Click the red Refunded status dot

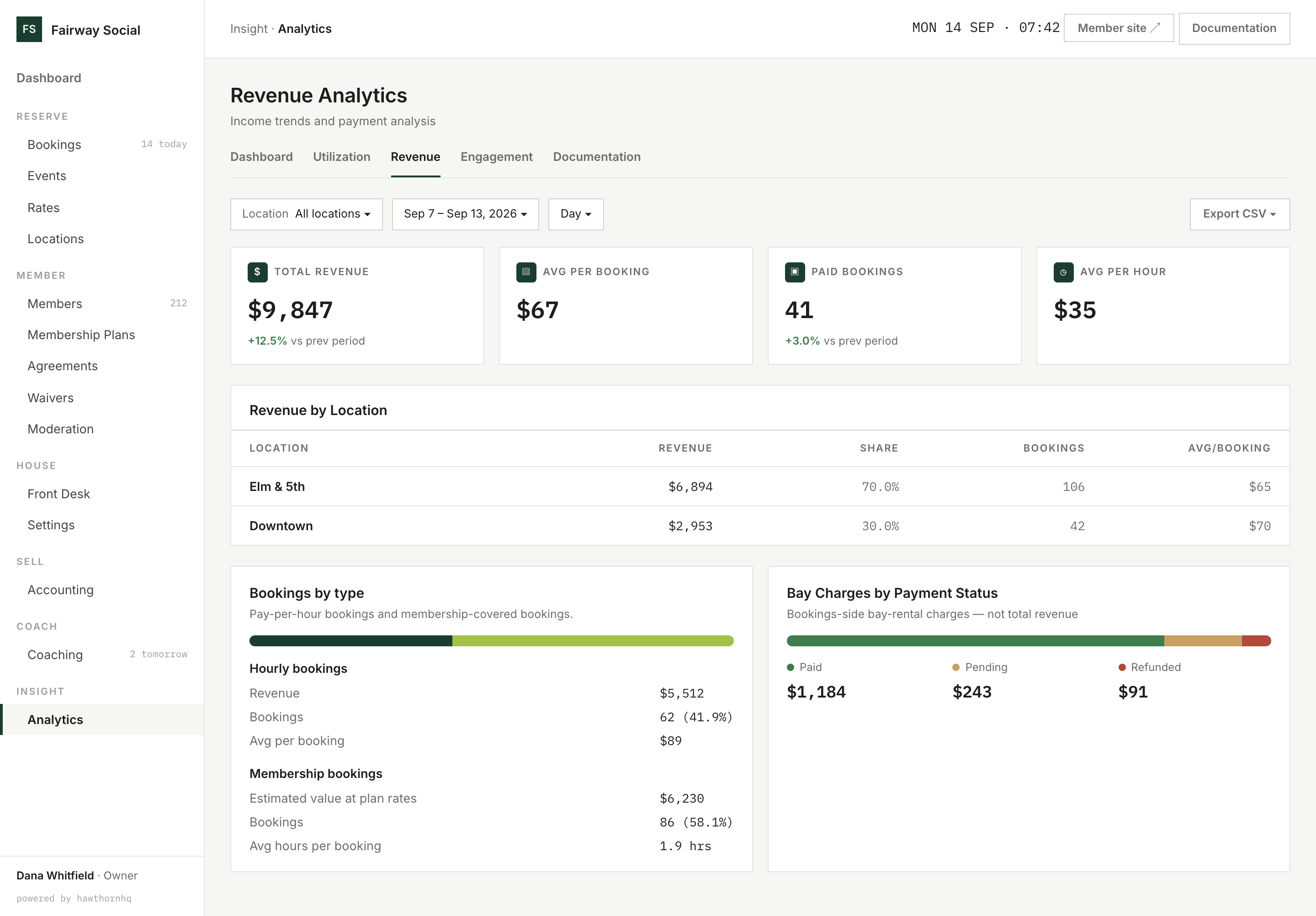click(1122, 667)
